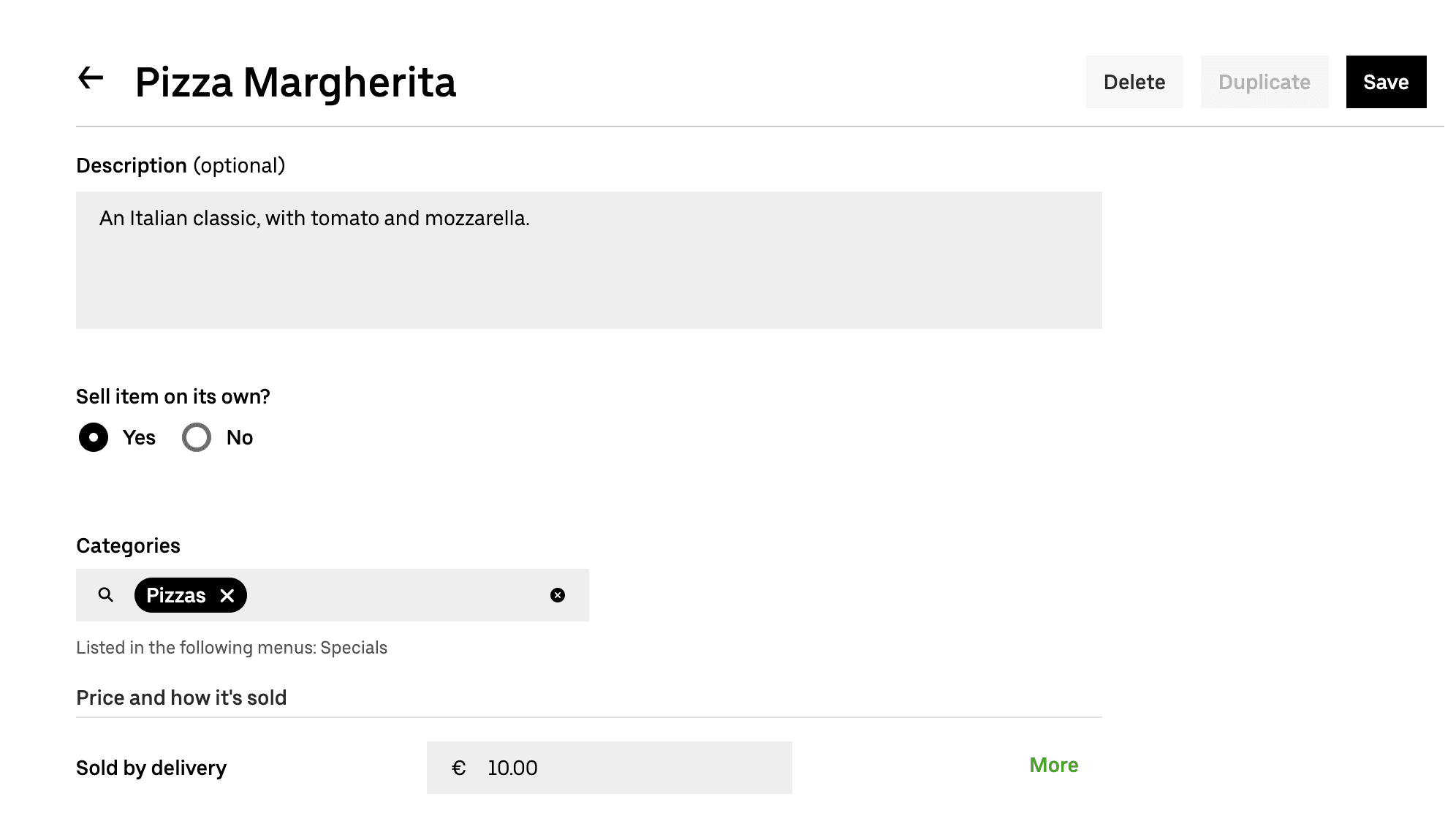Select the No radio button
1456x813 pixels.
197,437
